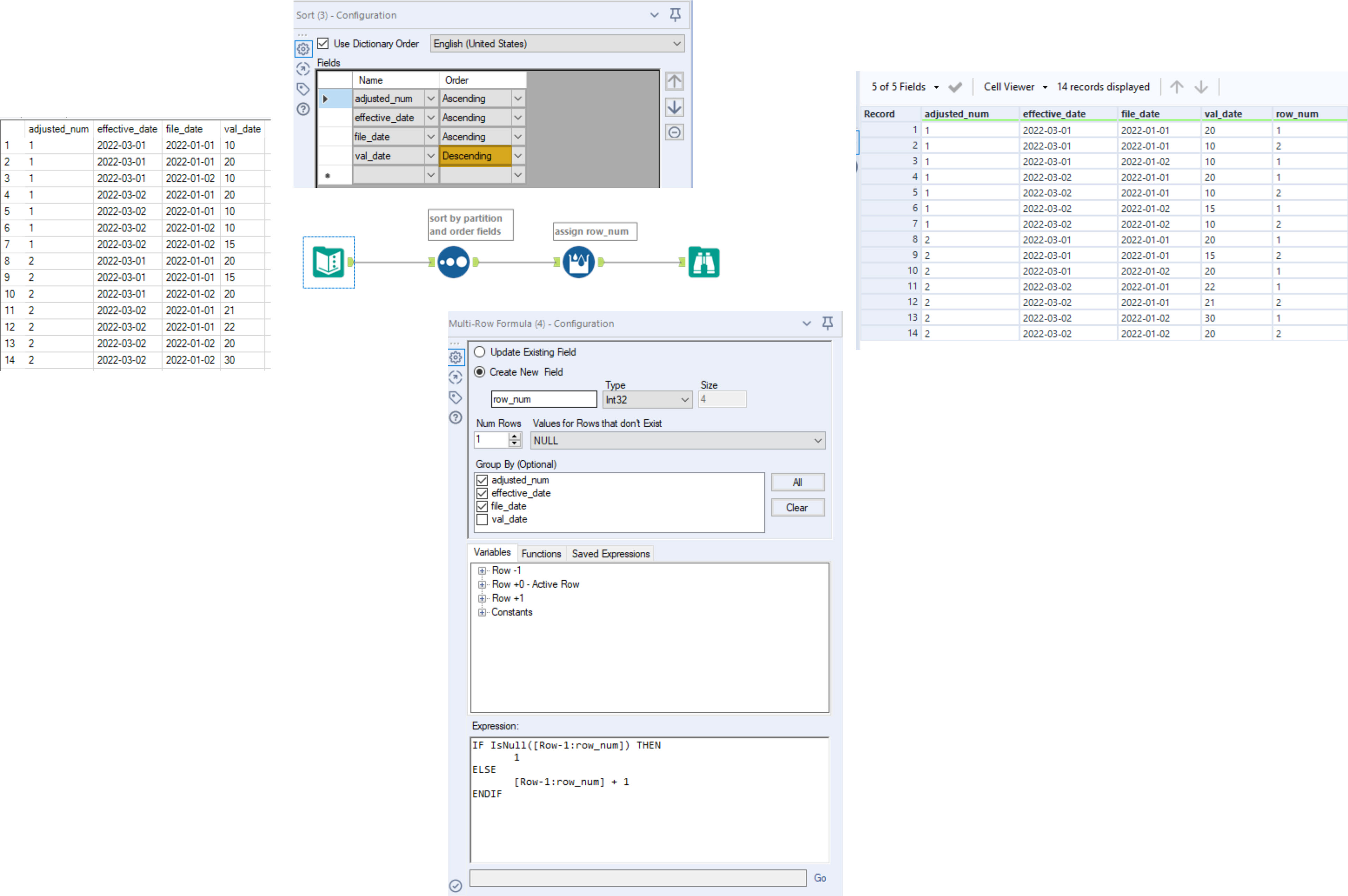Viewport: 1348px width, 896px height.
Task: Switch to the Saved Expressions tab
Action: [x=610, y=553]
